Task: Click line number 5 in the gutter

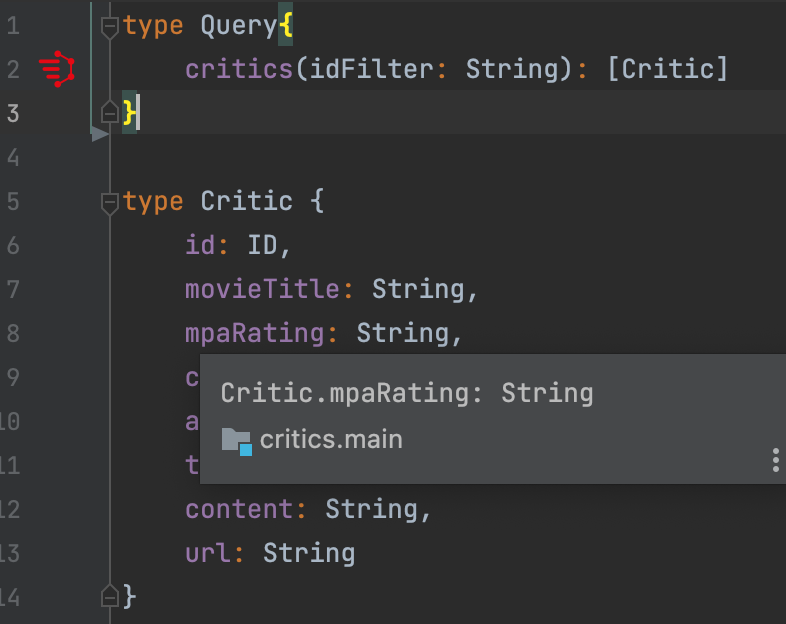Action: tap(13, 203)
